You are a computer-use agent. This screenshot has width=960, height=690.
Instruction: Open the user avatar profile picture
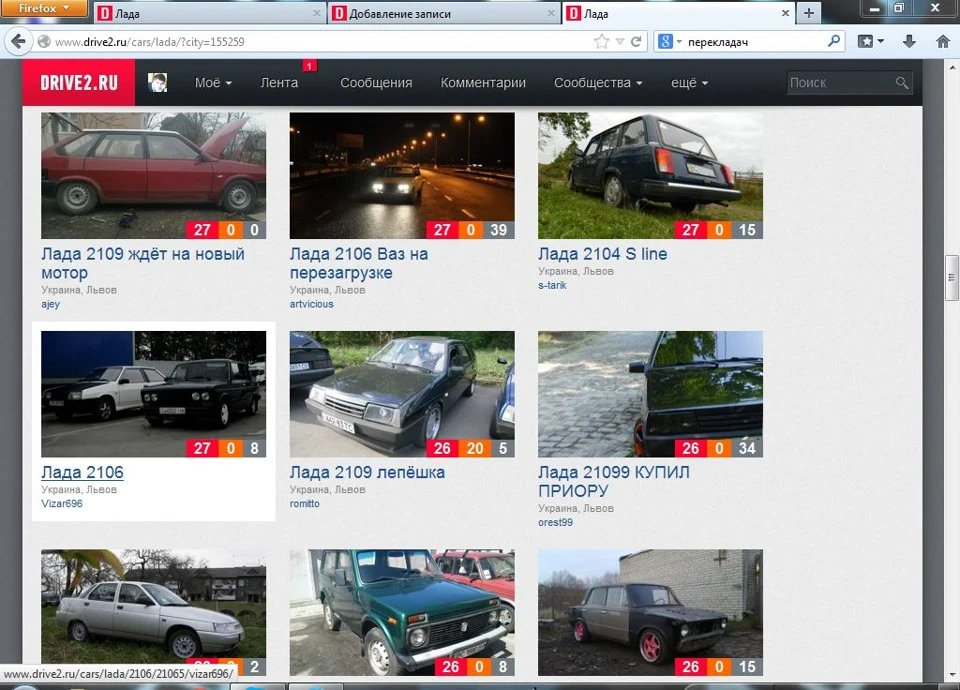[158, 83]
